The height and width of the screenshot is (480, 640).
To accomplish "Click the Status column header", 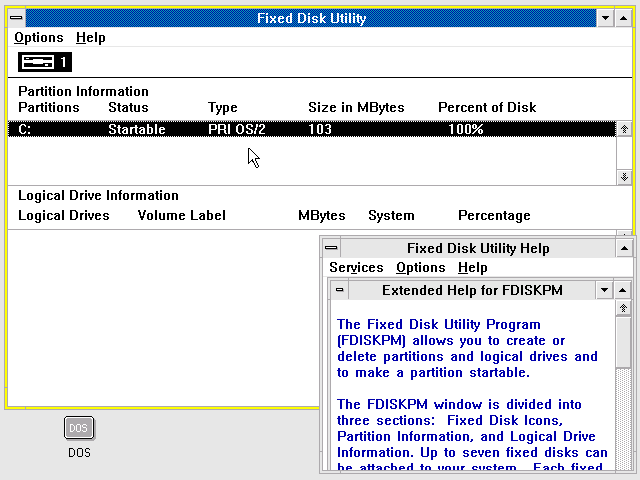I will click(x=128, y=107).
